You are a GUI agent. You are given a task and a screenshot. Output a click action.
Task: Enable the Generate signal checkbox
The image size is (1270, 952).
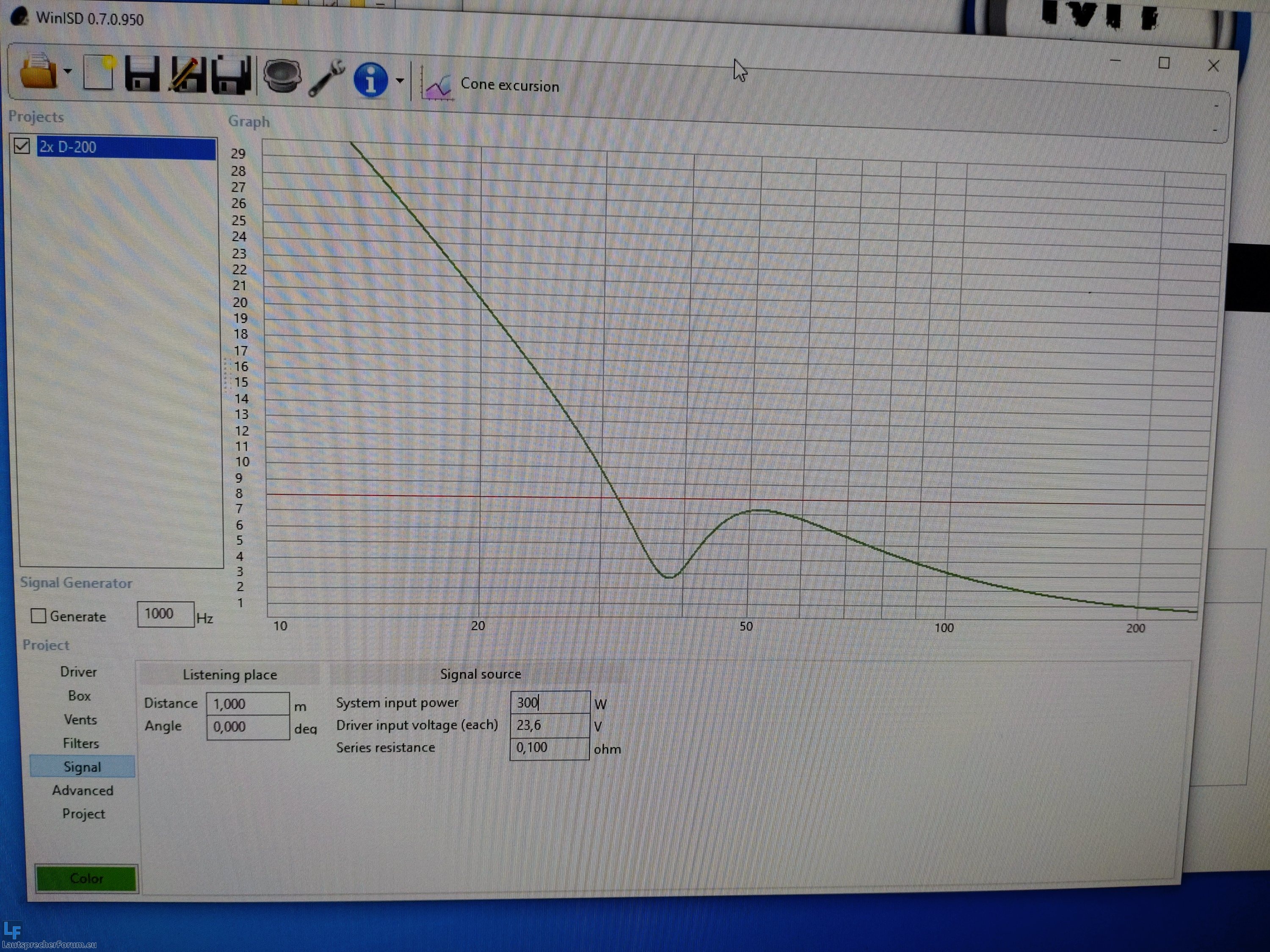39,616
